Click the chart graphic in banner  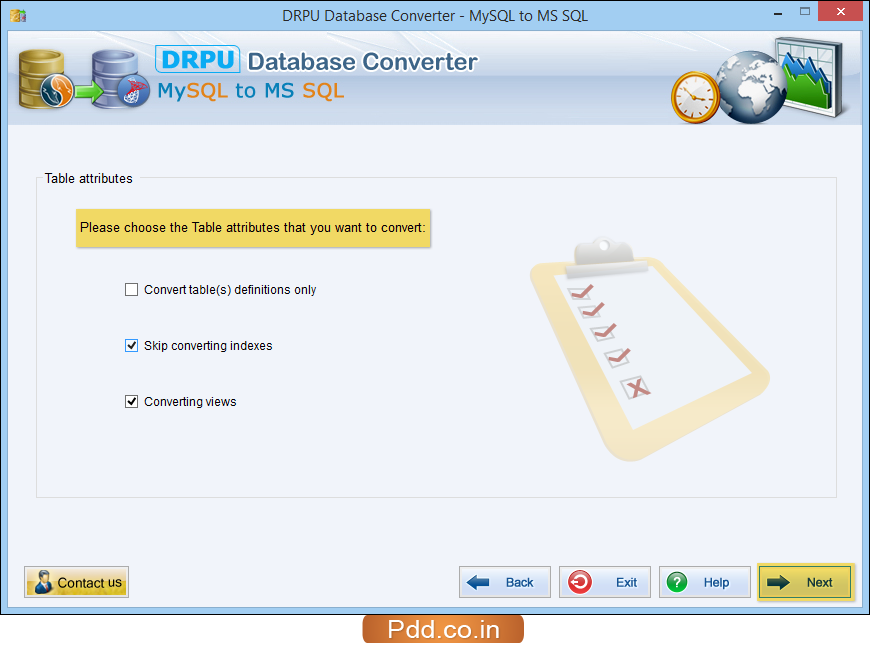pyautogui.click(x=811, y=76)
